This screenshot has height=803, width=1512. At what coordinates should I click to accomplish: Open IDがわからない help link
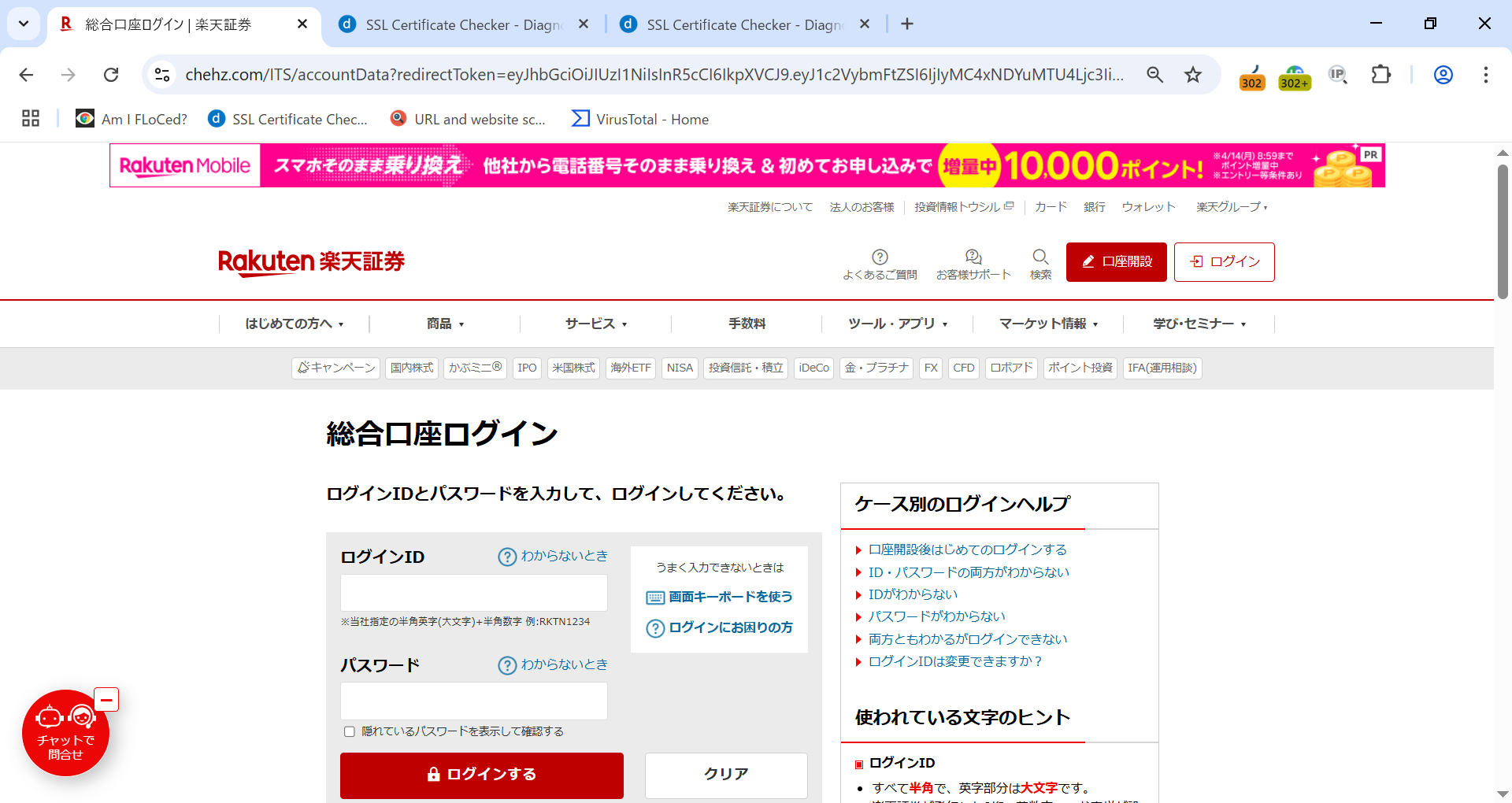pyautogui.click(x=913, y=594)
